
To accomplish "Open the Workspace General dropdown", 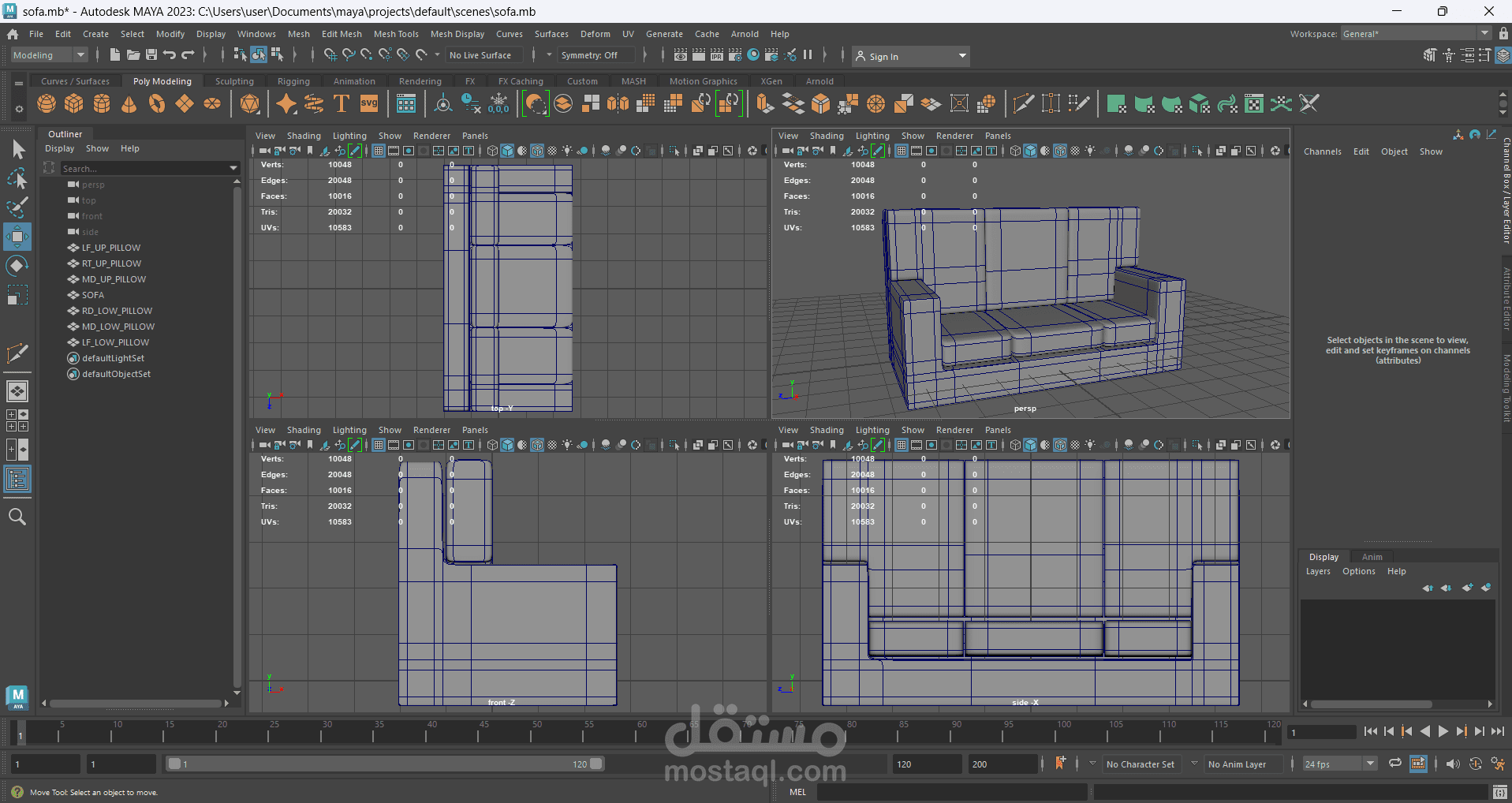I will pos(1417,33).
